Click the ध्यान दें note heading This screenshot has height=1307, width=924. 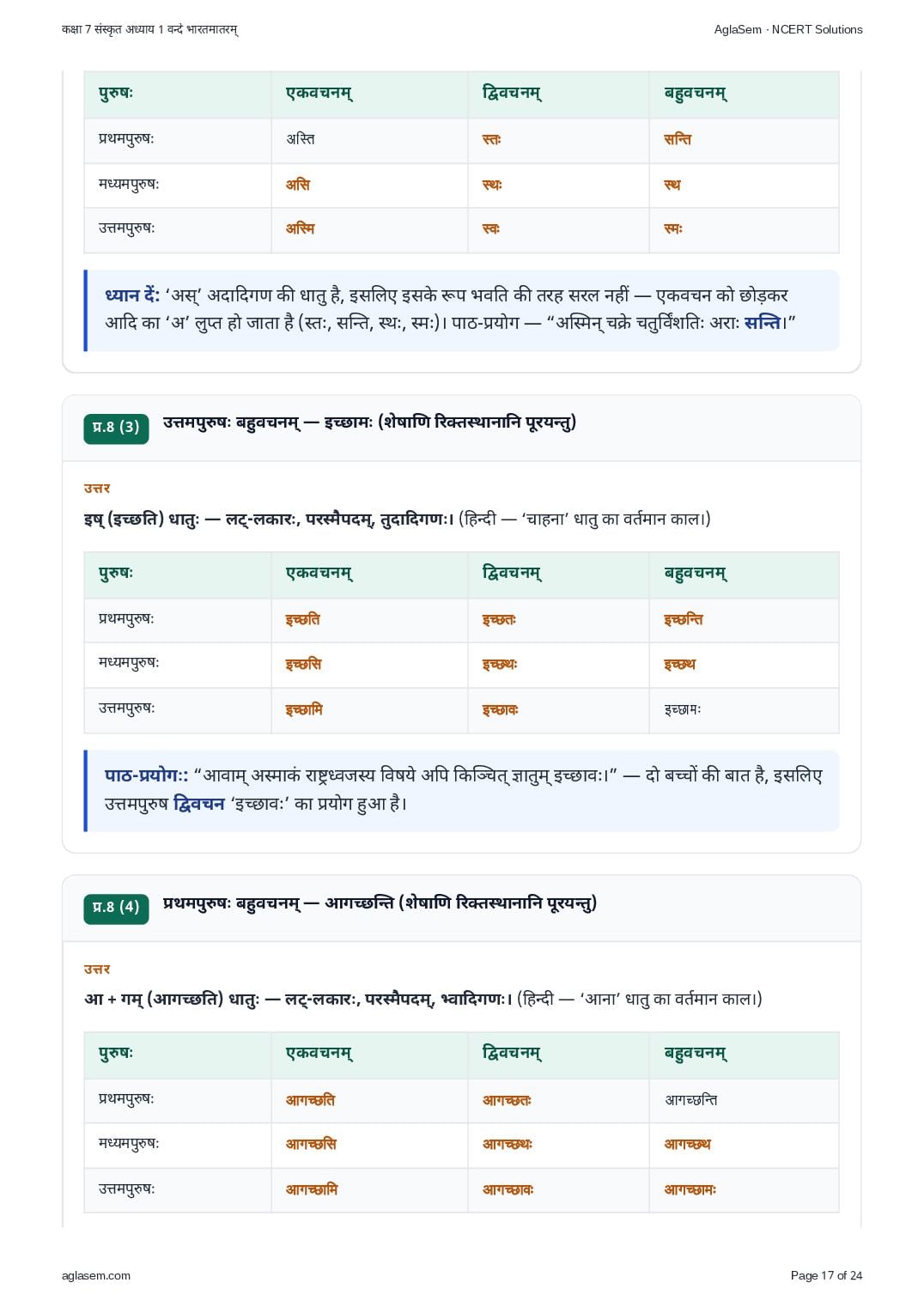tap(132, 295)
